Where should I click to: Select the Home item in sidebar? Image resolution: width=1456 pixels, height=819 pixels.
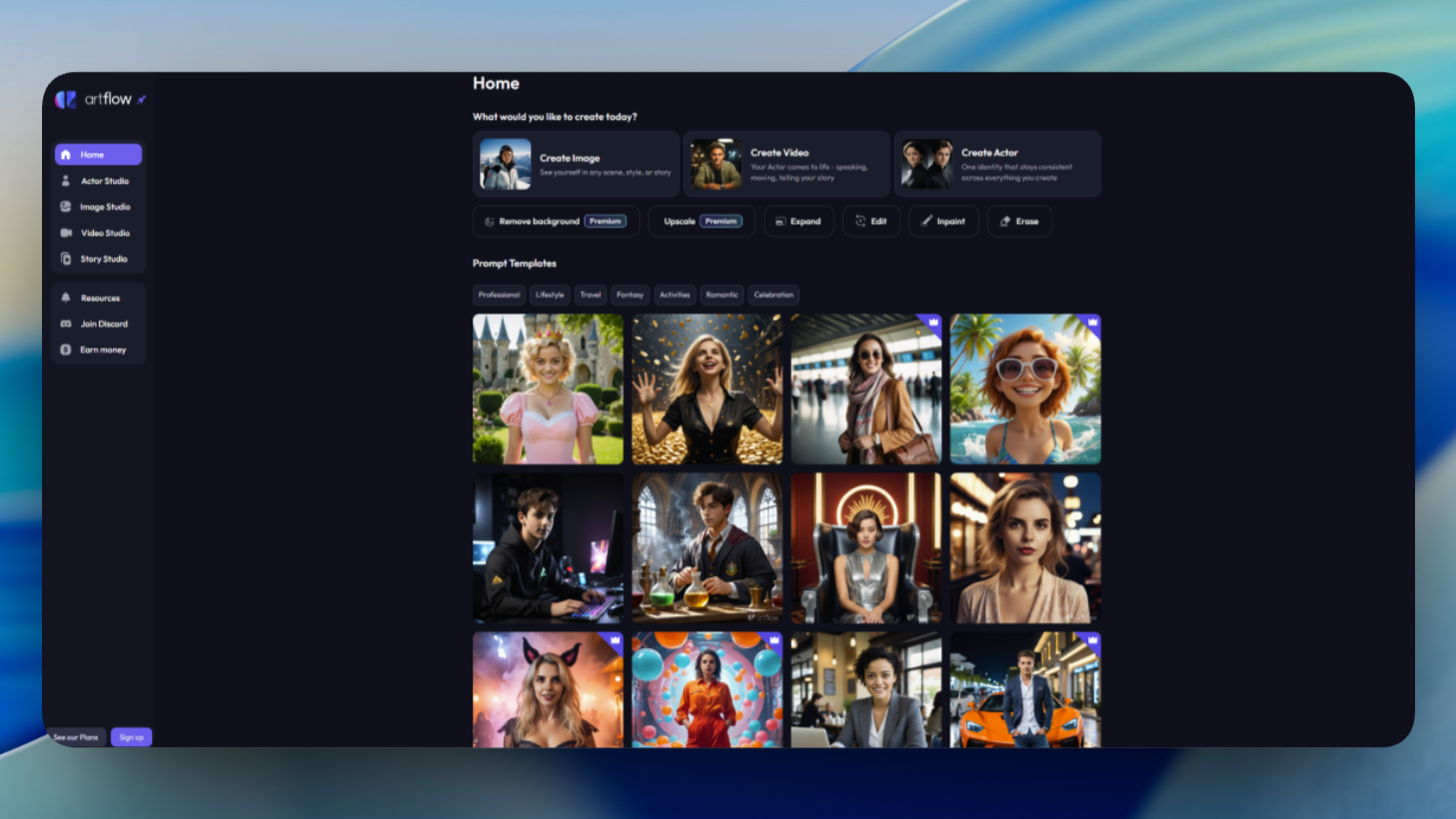(x=98, y=155)
